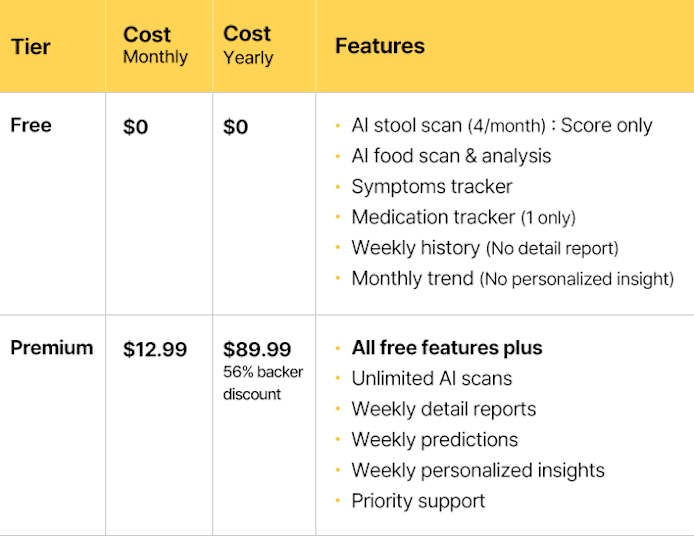694x536 pixels.
Task: Click AI food scan & analysis feature
Action: coord(451,156)
